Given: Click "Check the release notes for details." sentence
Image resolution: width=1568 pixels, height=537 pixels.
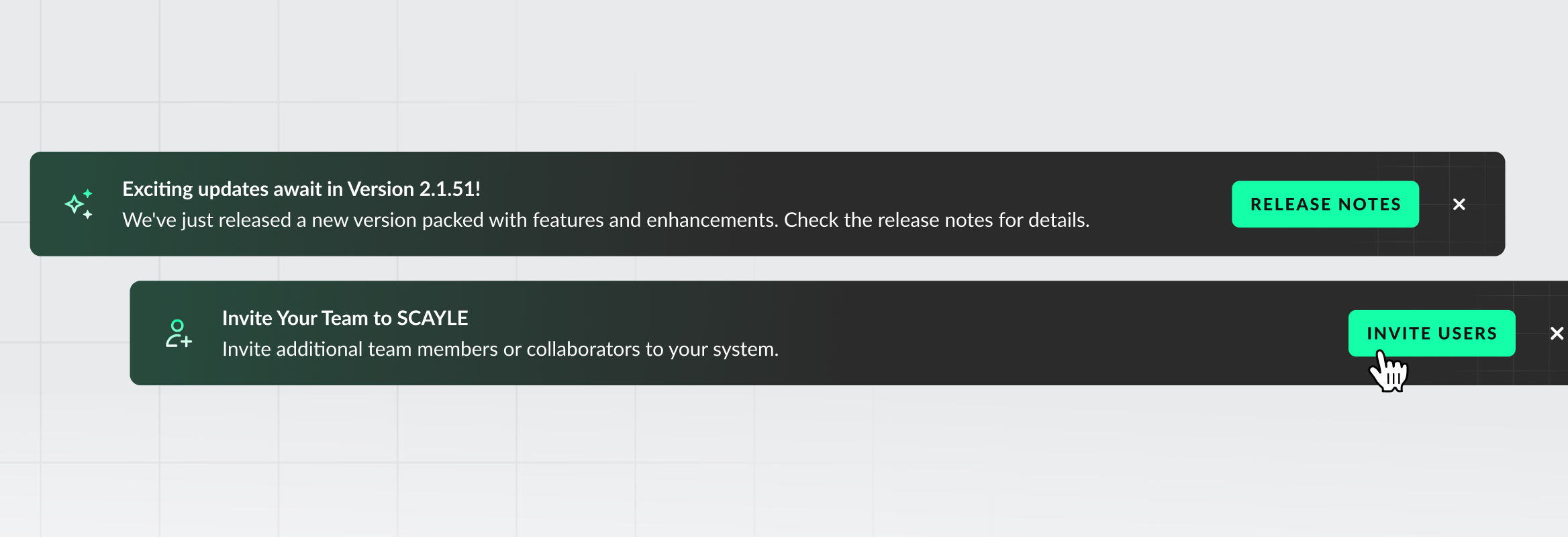Looking at the screenshot, I should (x=936, y=220).
